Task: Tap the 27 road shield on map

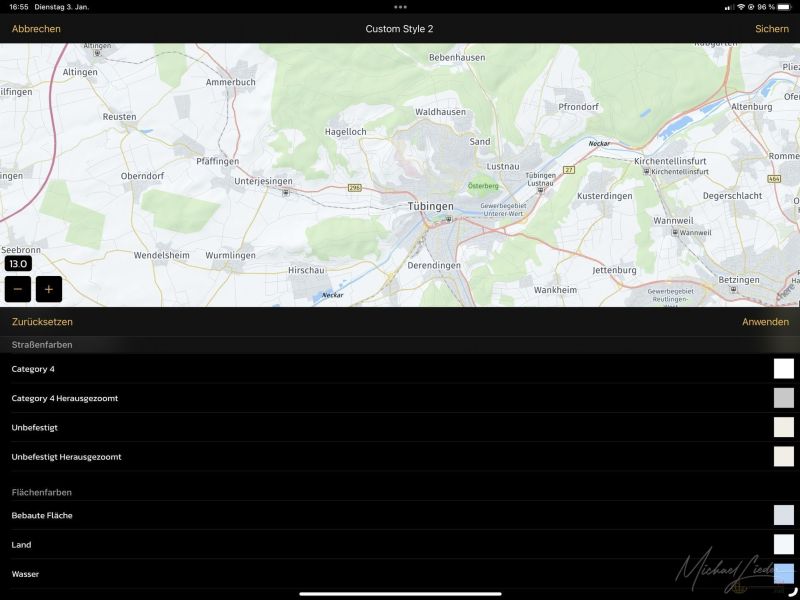Action: pyautogui.click(x=569, y=170)
